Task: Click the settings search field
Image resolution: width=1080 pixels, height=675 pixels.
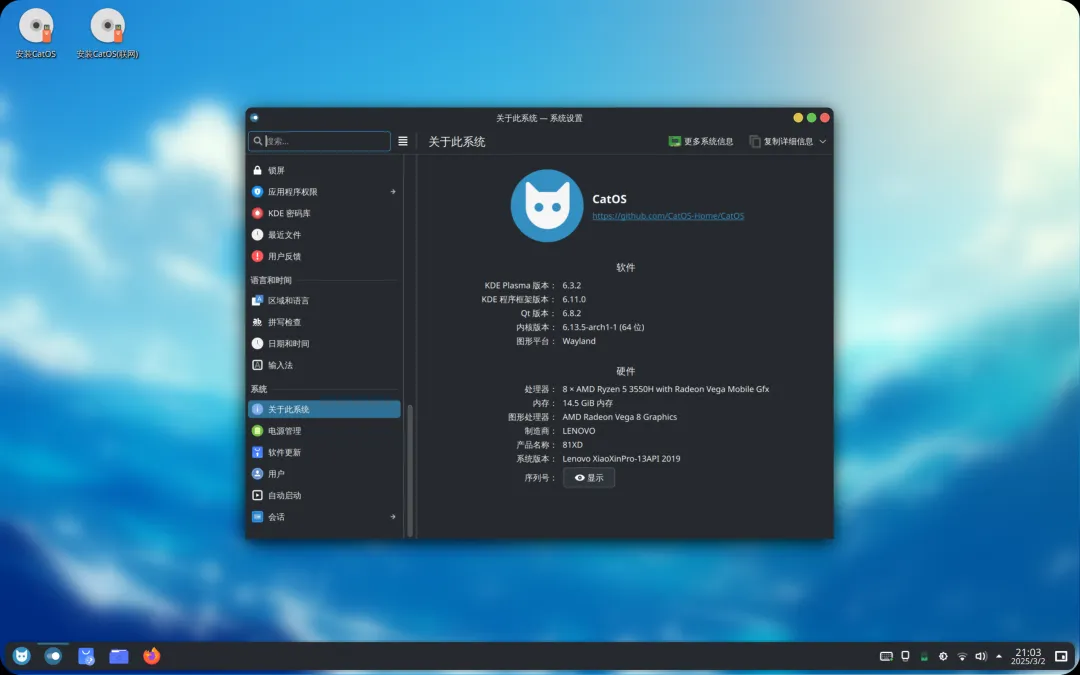Action: pyautogui.click(x=320, y=141)
